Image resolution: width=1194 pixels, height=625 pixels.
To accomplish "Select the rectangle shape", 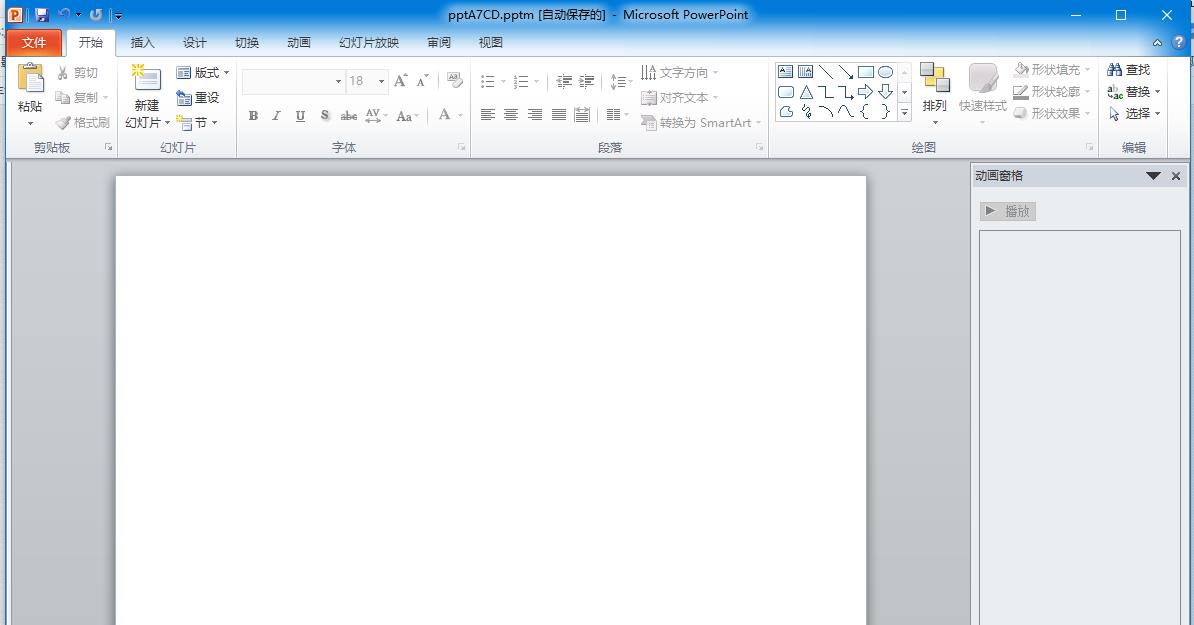I will 866,72.
